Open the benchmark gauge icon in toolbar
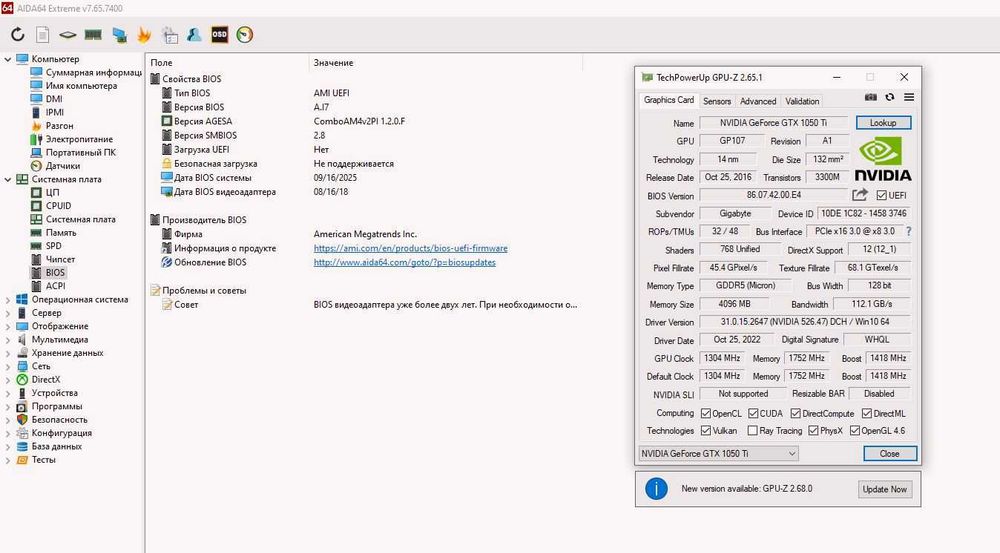Viewport: 1000px width, 553px height. click(x=245, y=34)
